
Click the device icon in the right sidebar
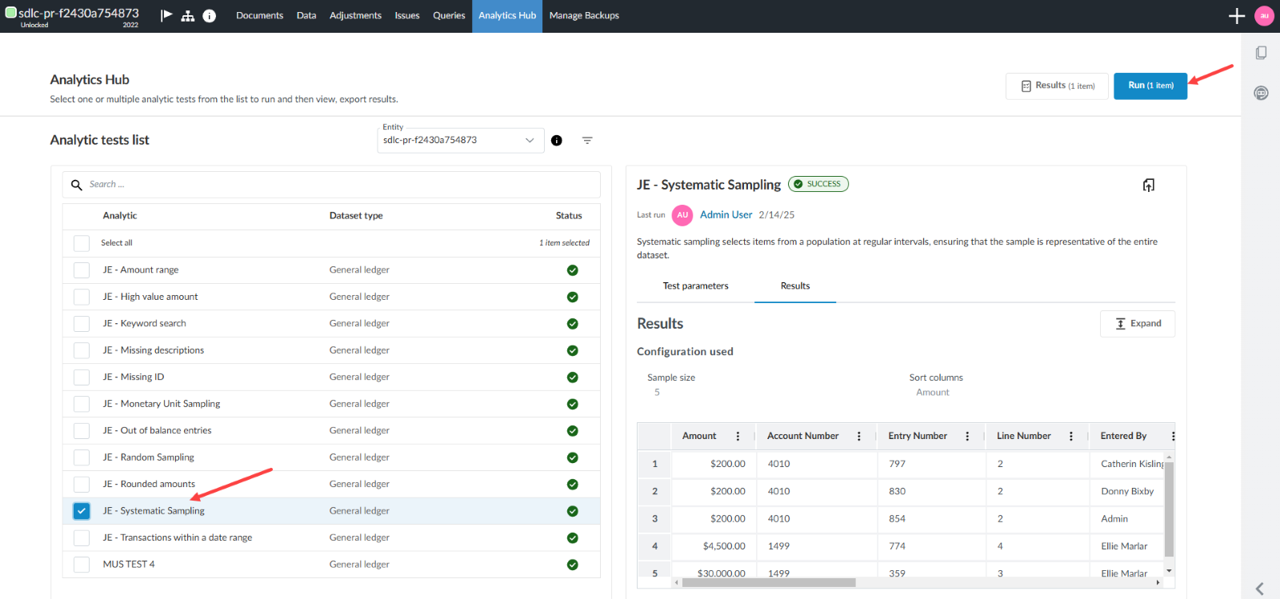pyautogui.click(x=1261, y=52)
